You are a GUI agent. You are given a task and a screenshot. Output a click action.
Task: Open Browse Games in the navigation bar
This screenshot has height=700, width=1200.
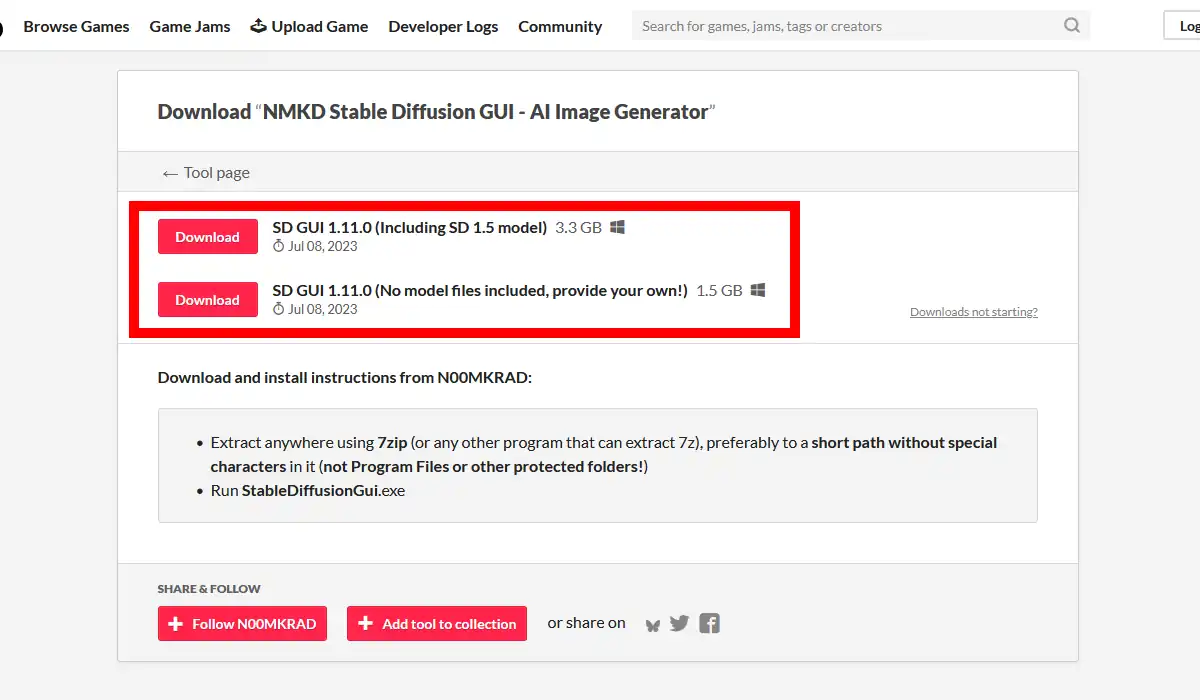76,26
